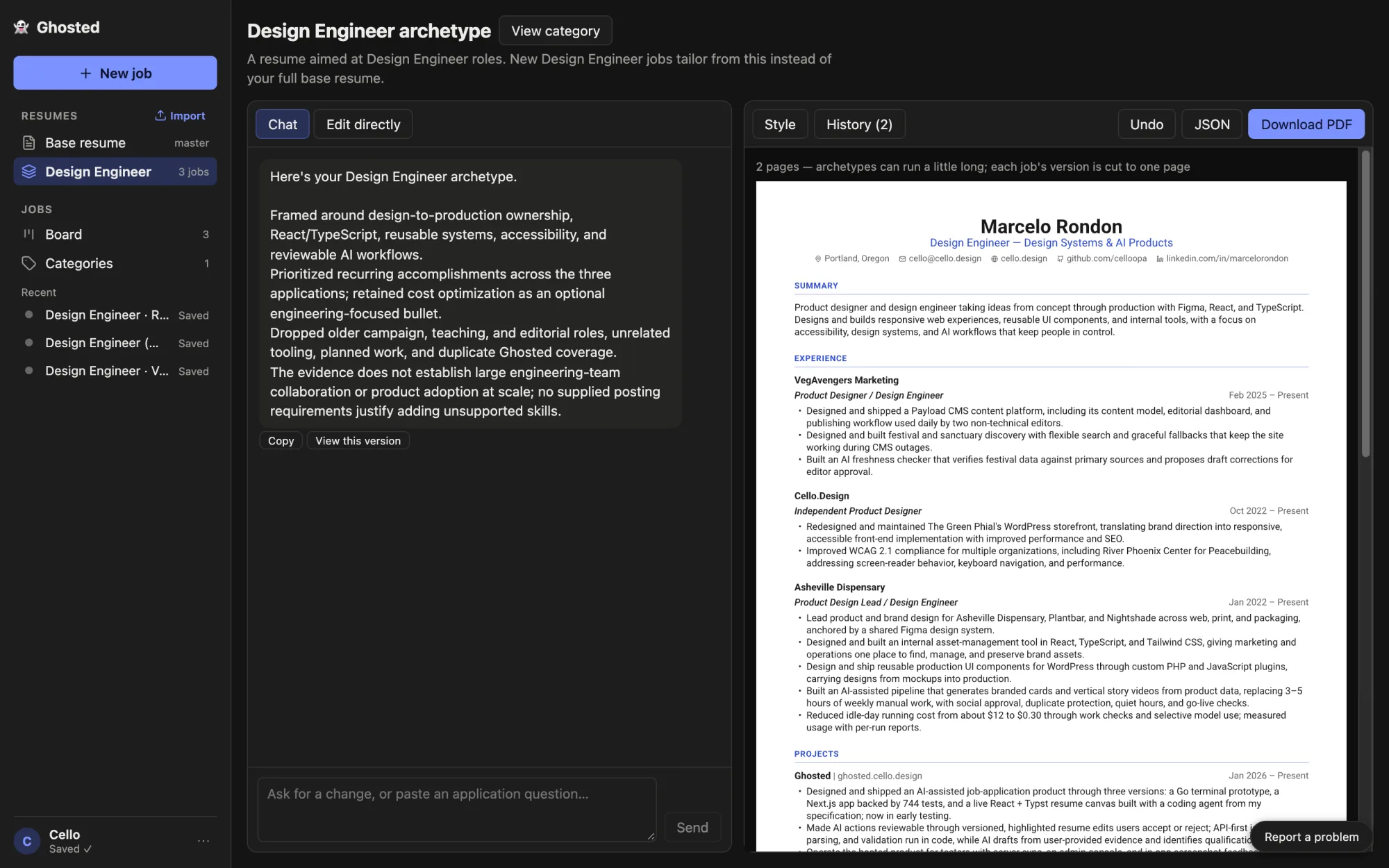The image size is (1389, 868).
Task: Click the Base resume document icon
Action: coord(28,143)
